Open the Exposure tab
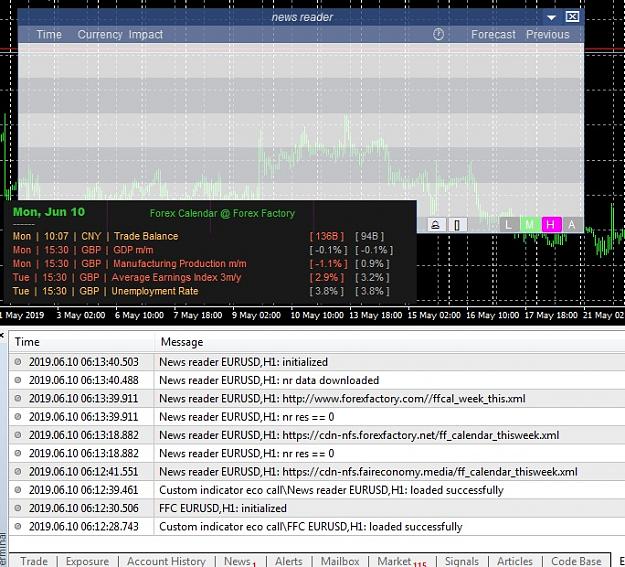The width and height of the screenshot is (625, 567). [x=87, y=561]
